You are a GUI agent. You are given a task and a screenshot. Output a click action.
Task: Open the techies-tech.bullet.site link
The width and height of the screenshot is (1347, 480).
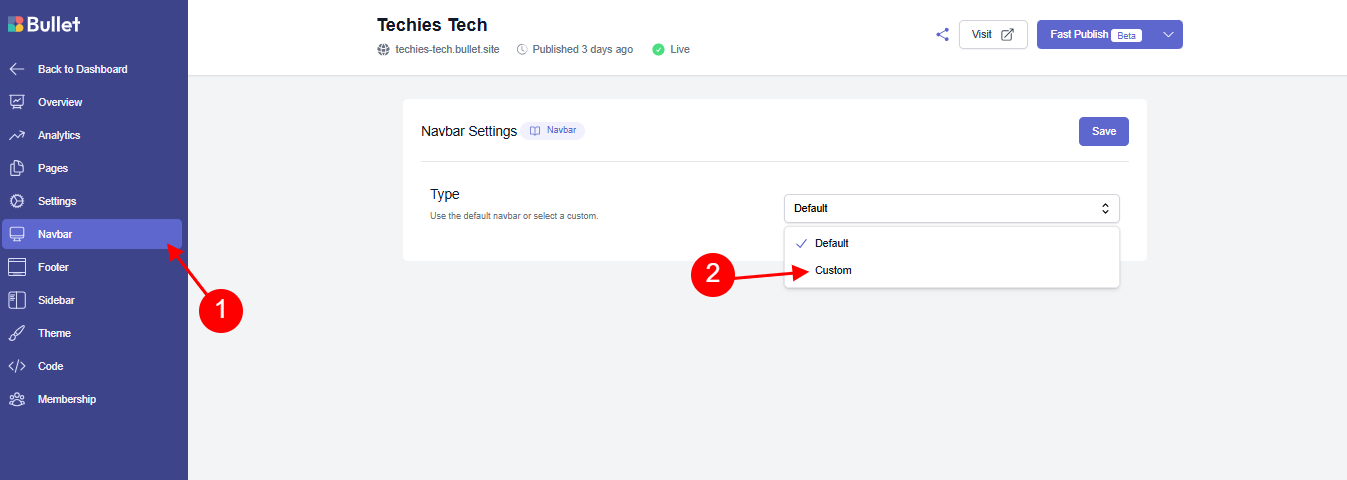click(447, 49)
